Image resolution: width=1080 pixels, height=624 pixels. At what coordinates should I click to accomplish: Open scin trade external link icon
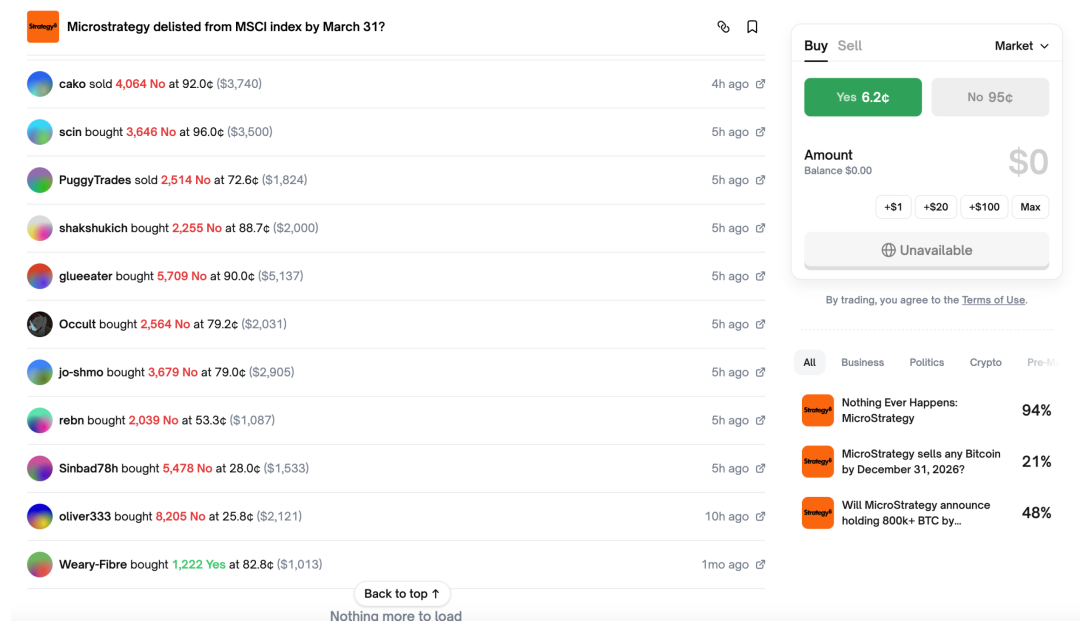pyautogui.click(x=760, y=132)
